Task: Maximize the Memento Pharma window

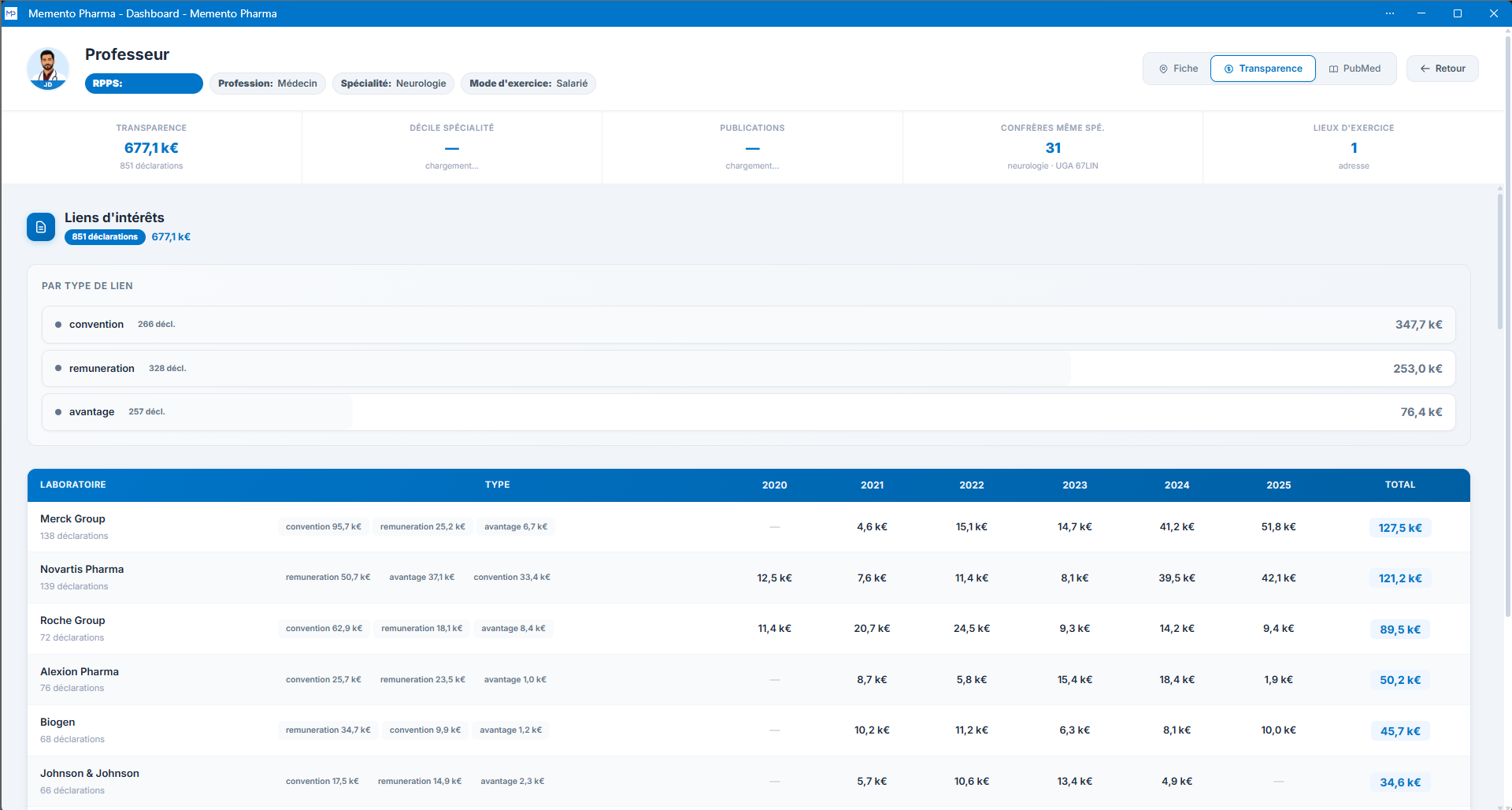Action: [x=1458, y=13]
